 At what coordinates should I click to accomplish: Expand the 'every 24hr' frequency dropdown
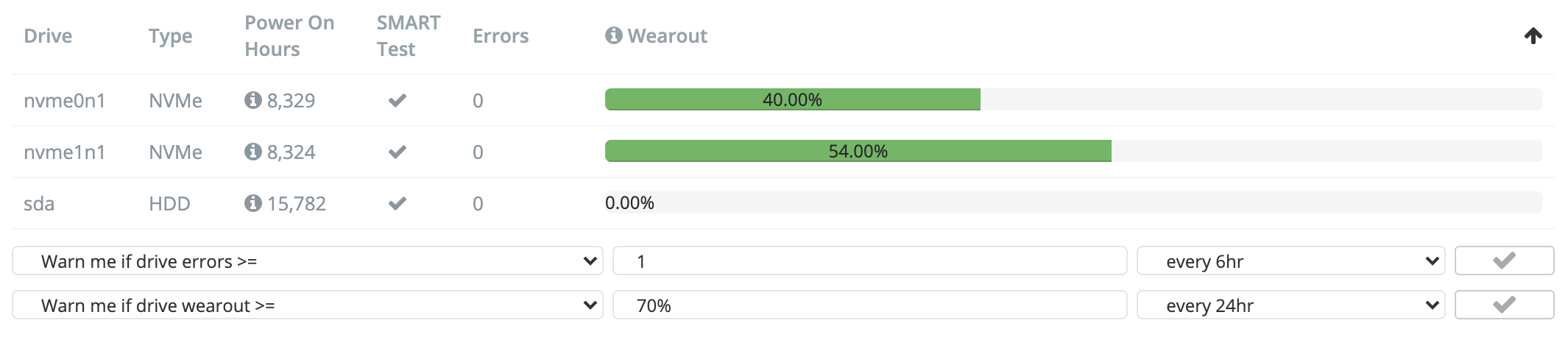(x=1290, y=305)
